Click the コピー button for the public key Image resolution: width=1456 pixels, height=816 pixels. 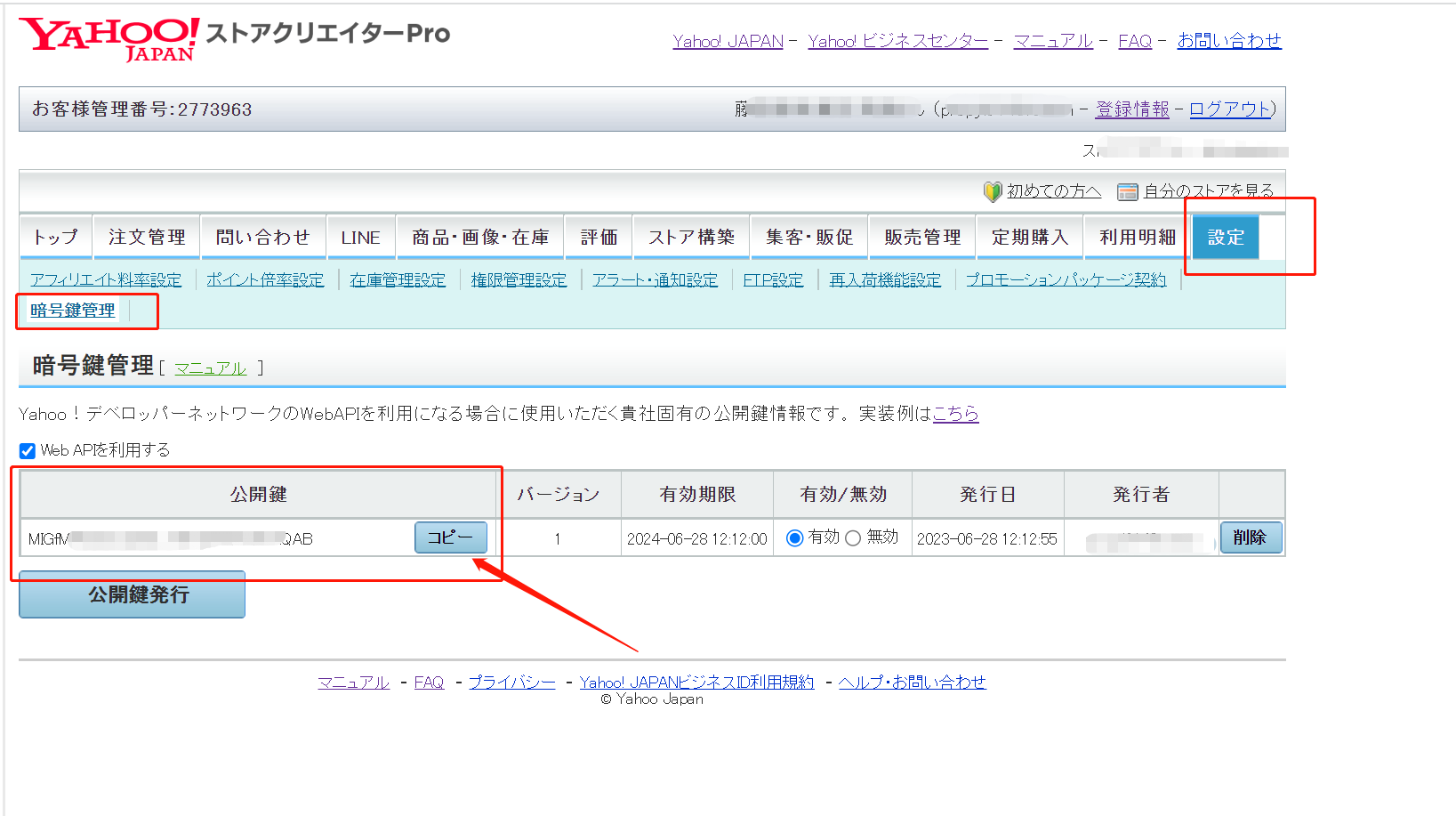451,537
